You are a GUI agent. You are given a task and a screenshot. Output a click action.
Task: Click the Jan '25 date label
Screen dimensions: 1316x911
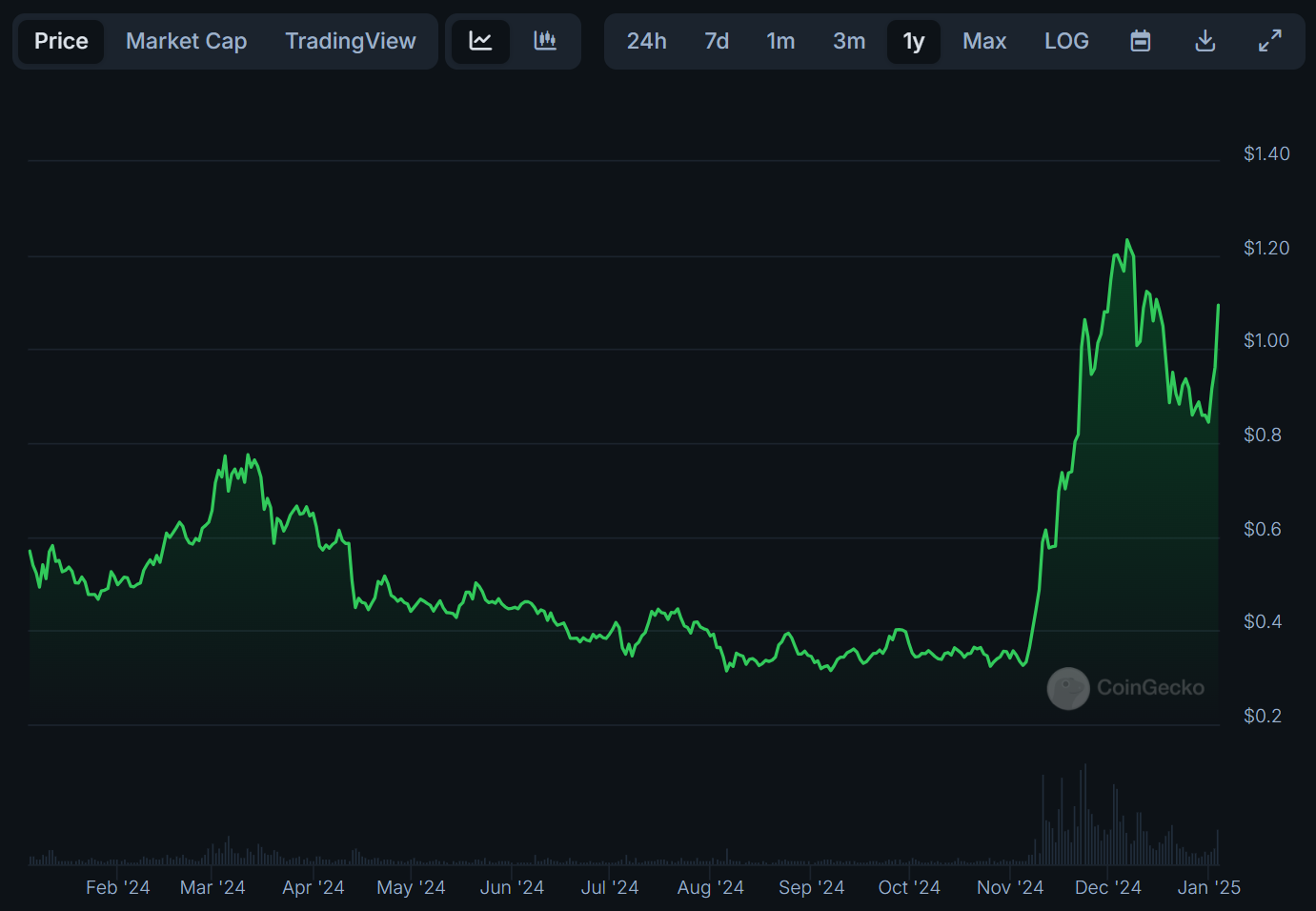click(1209, 887)
